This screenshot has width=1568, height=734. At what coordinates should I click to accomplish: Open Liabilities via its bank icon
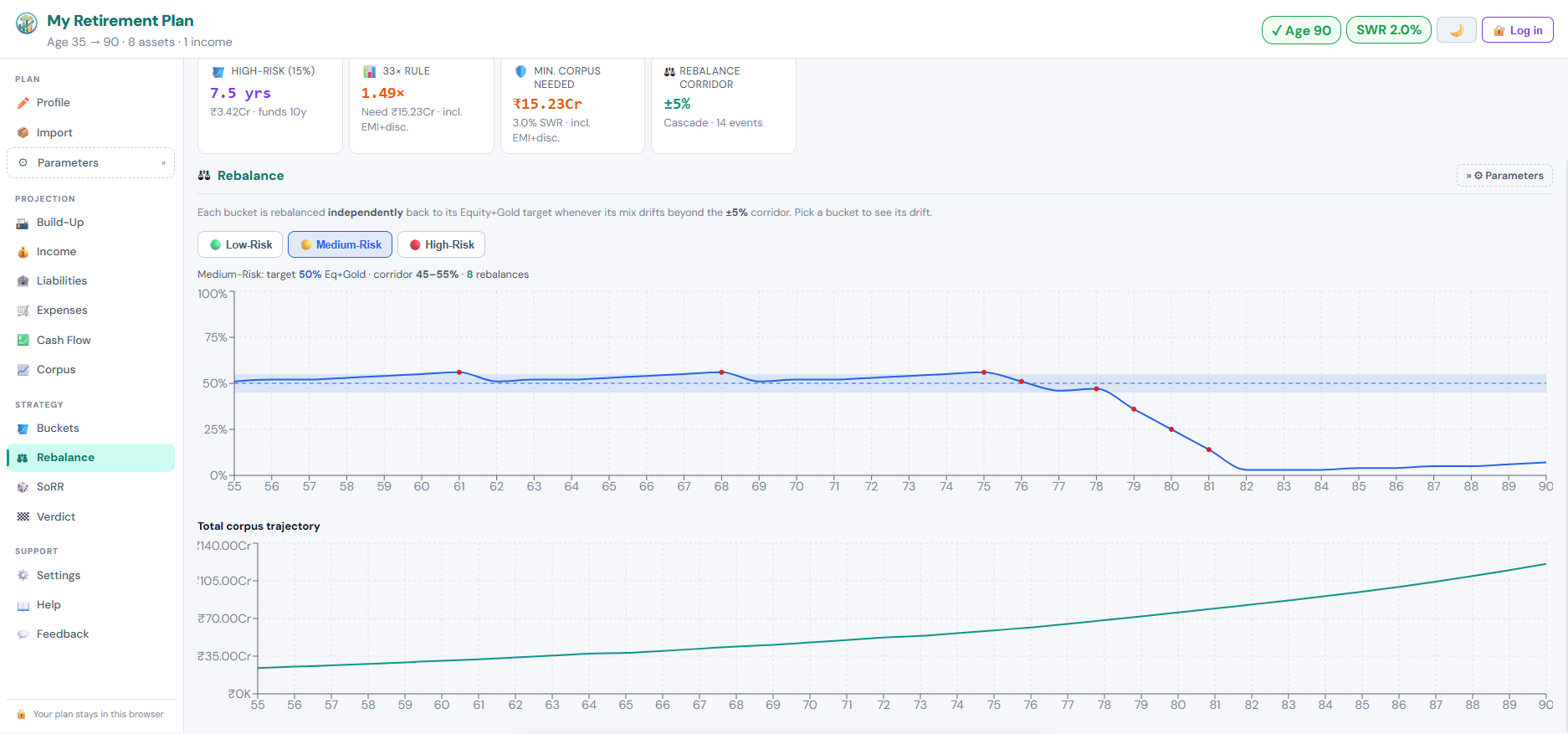click(x=23, y=281)
